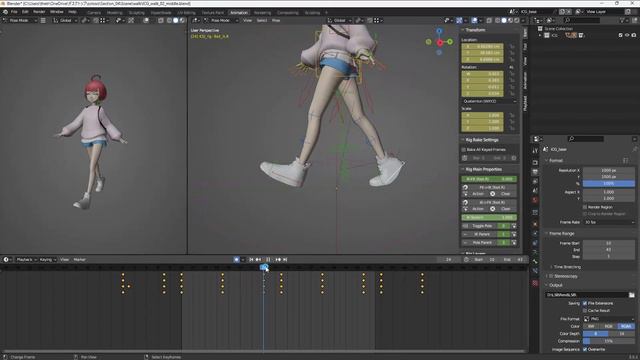Jump to next keyframe

point(278,260)
